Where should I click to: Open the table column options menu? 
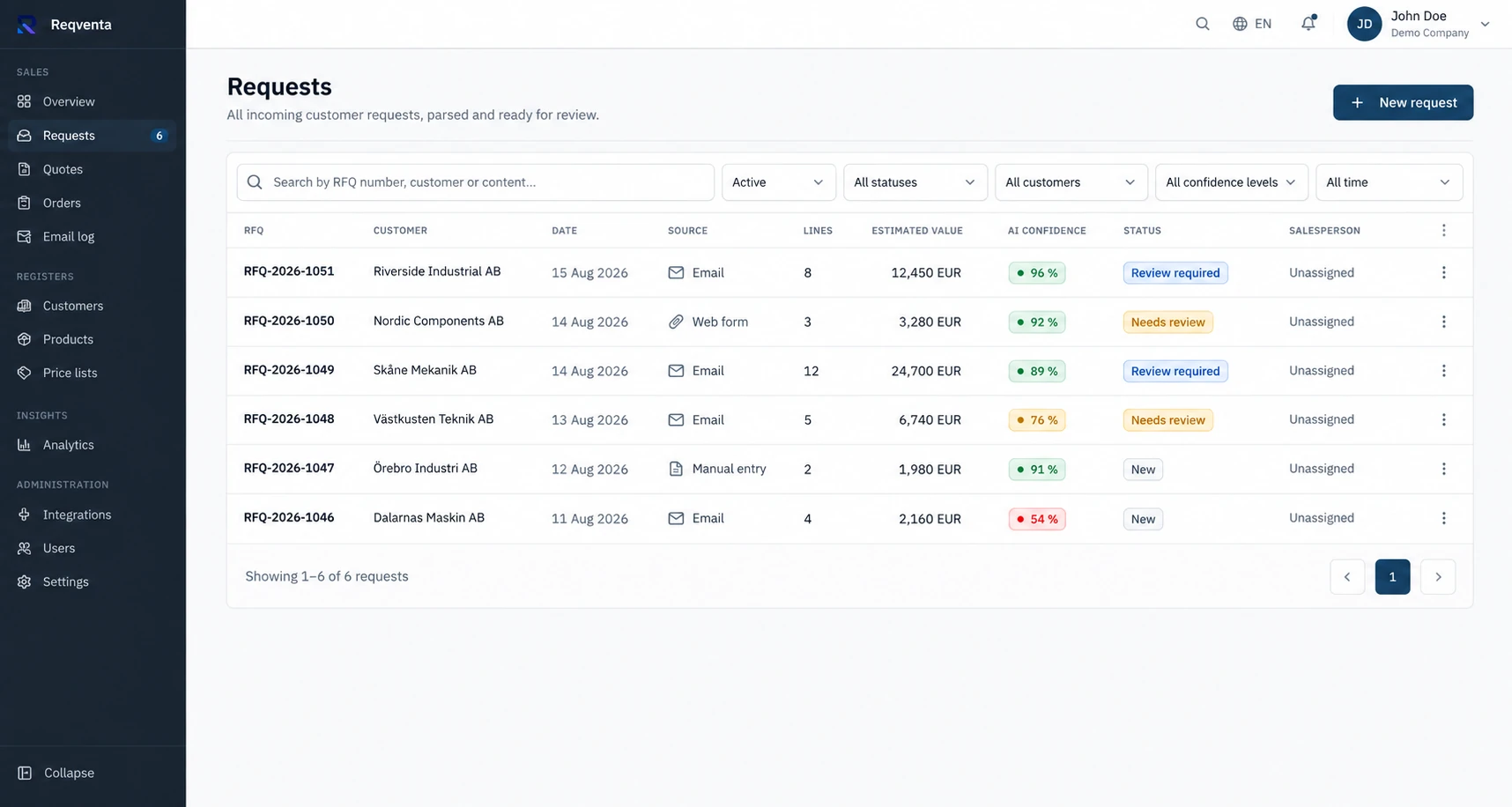pos(1443,230)
